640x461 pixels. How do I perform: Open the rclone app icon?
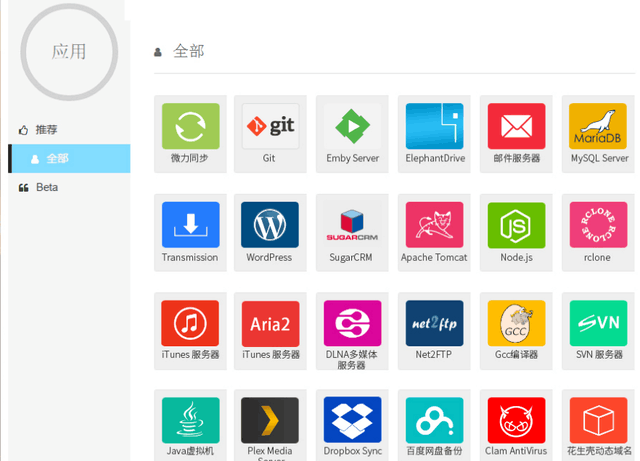(x=598, y=225)
